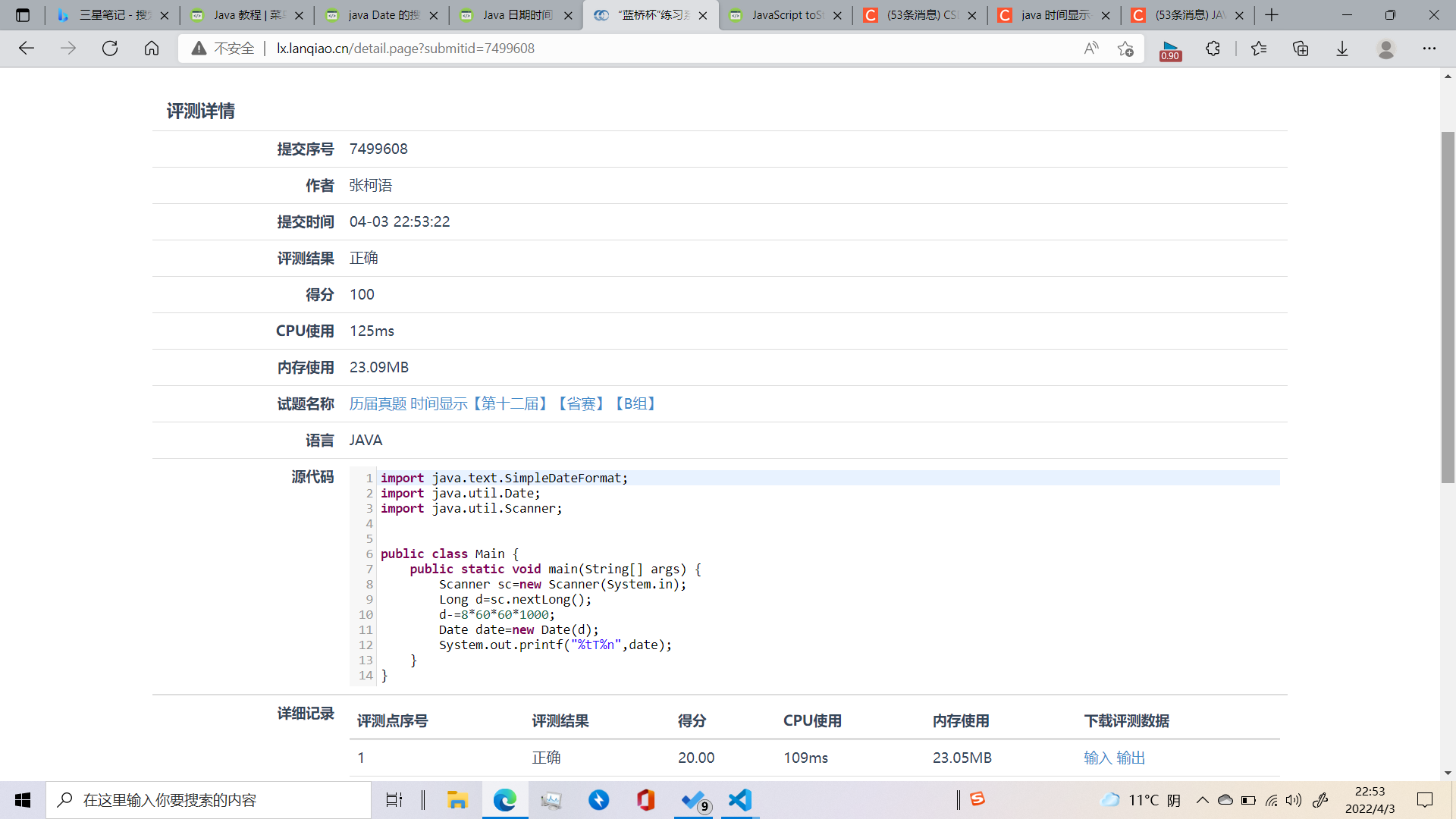The width and height of the screenshot is (1456, 819).
Task: Add this page to favorites star icon
Action: [1125, 49]
